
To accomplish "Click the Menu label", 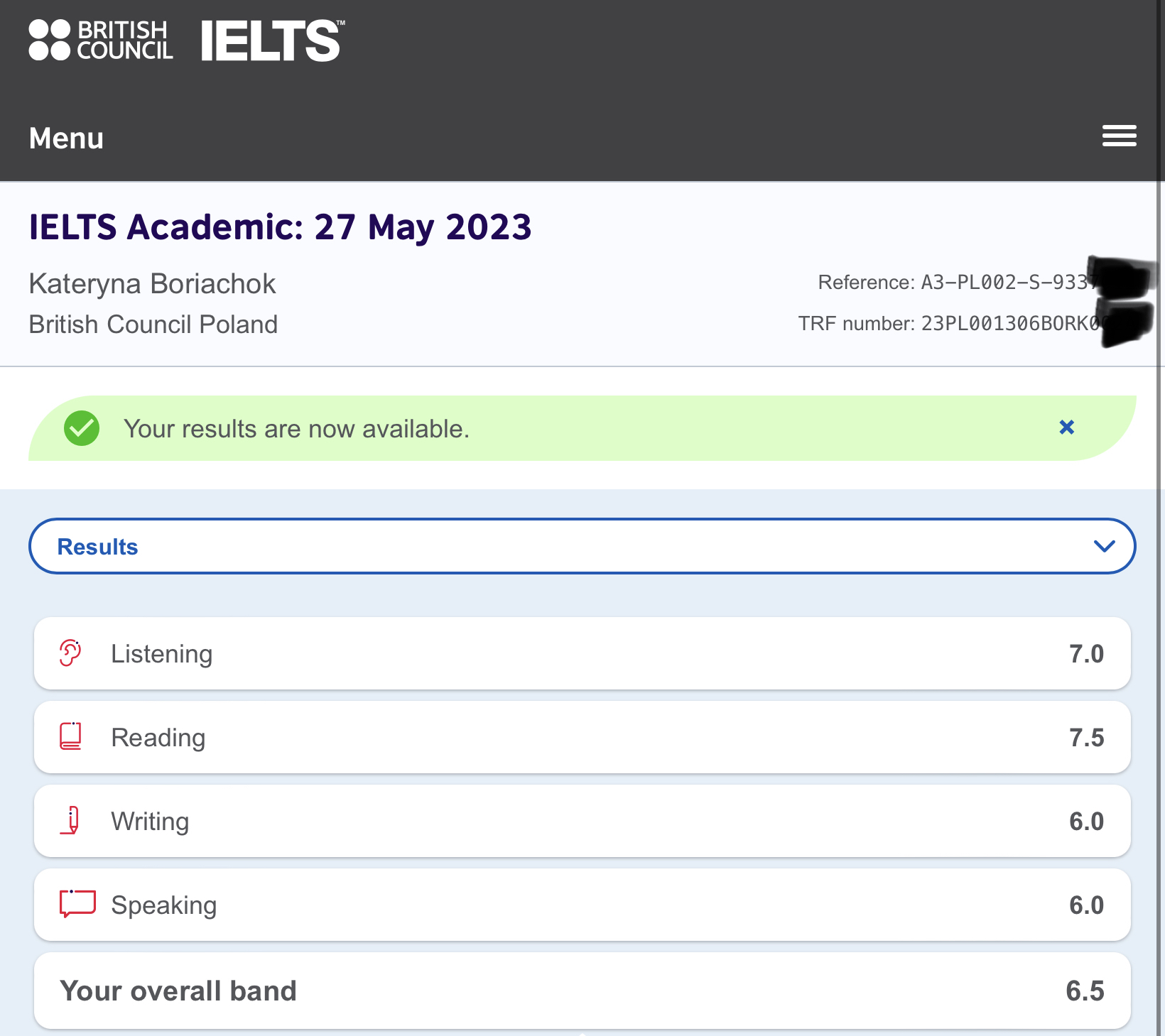I will tap(66, 138).
